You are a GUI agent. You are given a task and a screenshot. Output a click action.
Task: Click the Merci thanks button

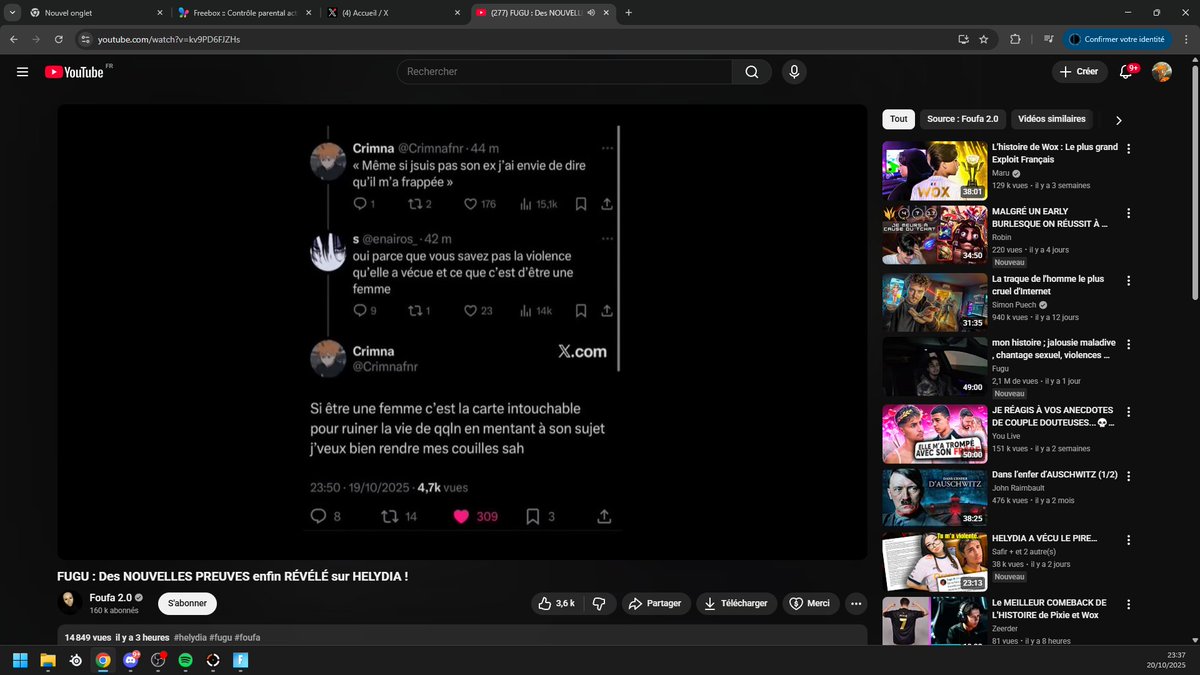point(810,603)
